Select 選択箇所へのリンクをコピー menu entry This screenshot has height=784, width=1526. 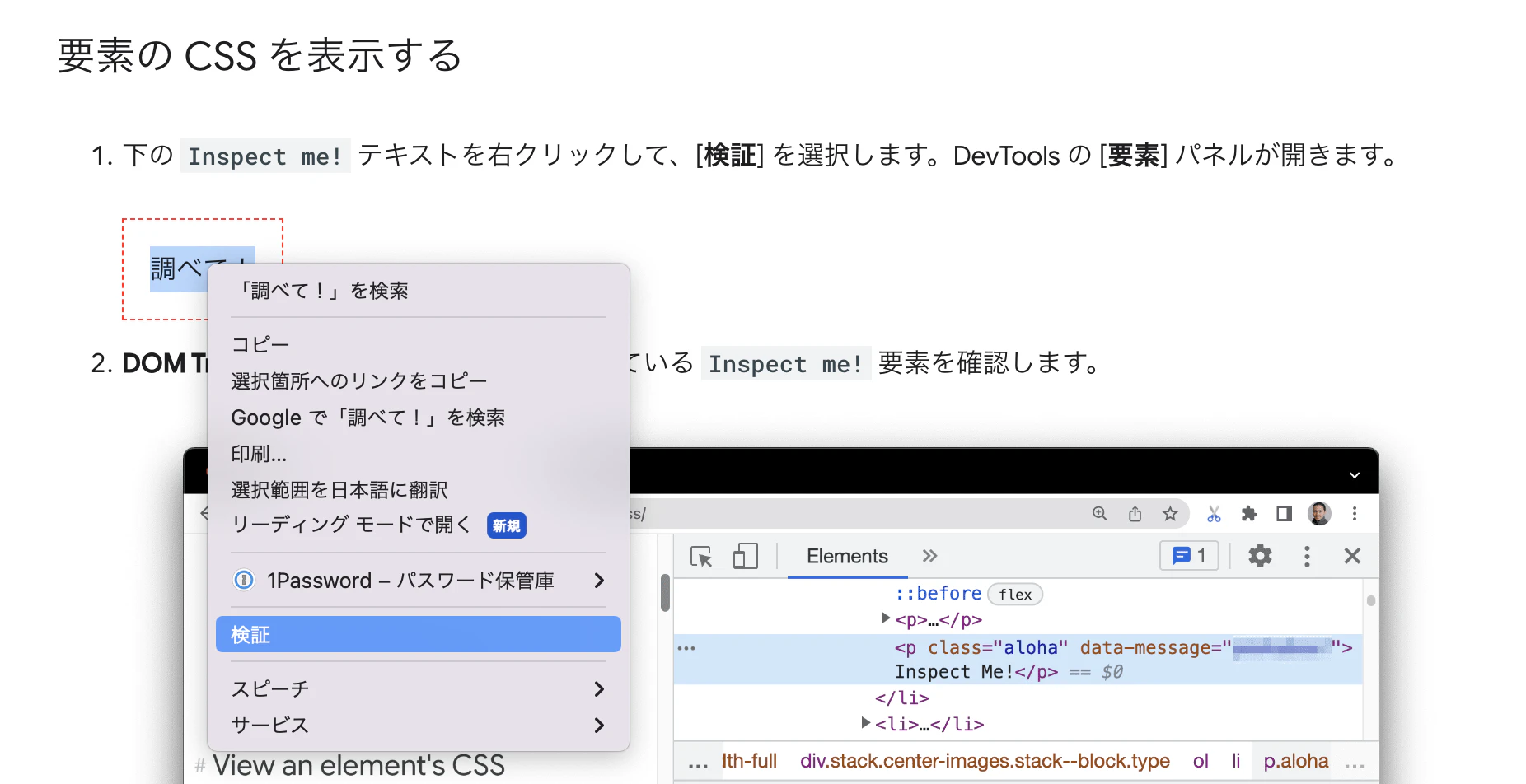pyautogui.click(x=419, y=380)
